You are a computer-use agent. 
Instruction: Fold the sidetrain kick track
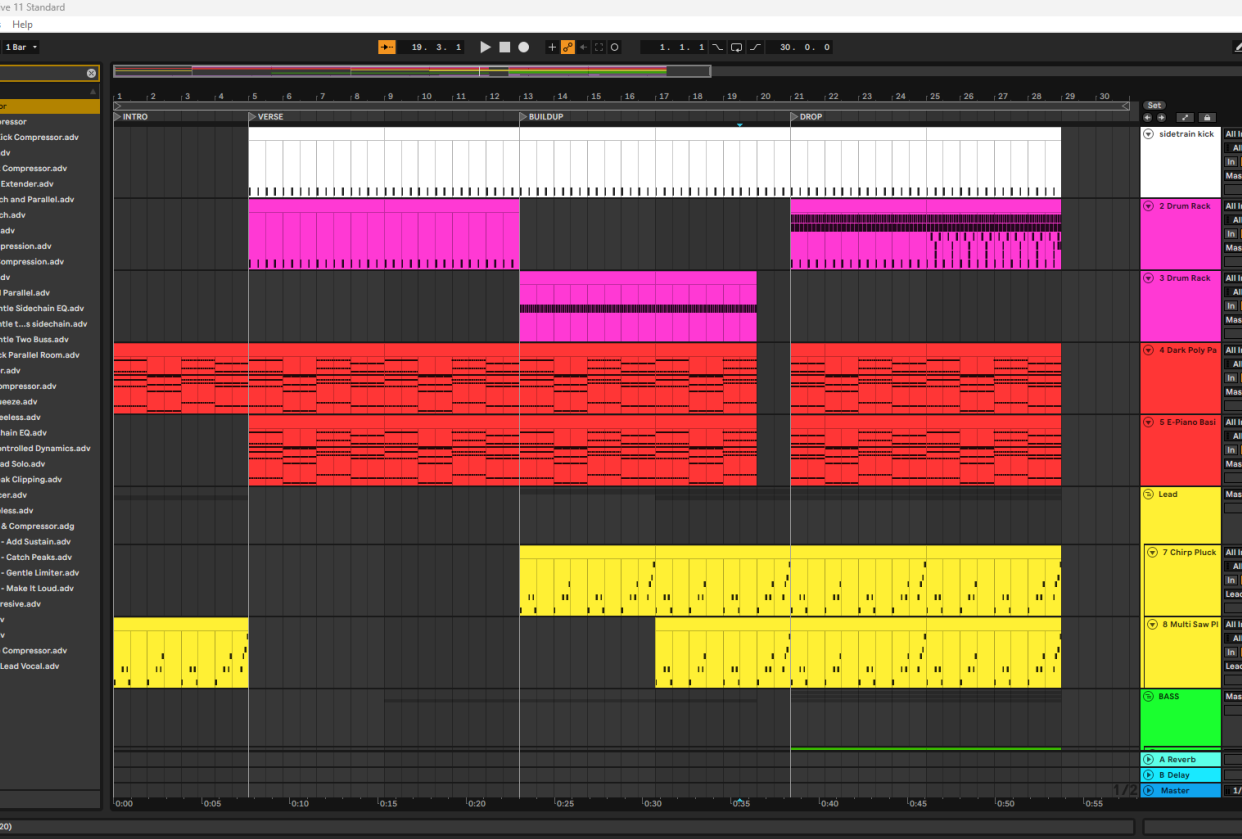click(1149, 134)
